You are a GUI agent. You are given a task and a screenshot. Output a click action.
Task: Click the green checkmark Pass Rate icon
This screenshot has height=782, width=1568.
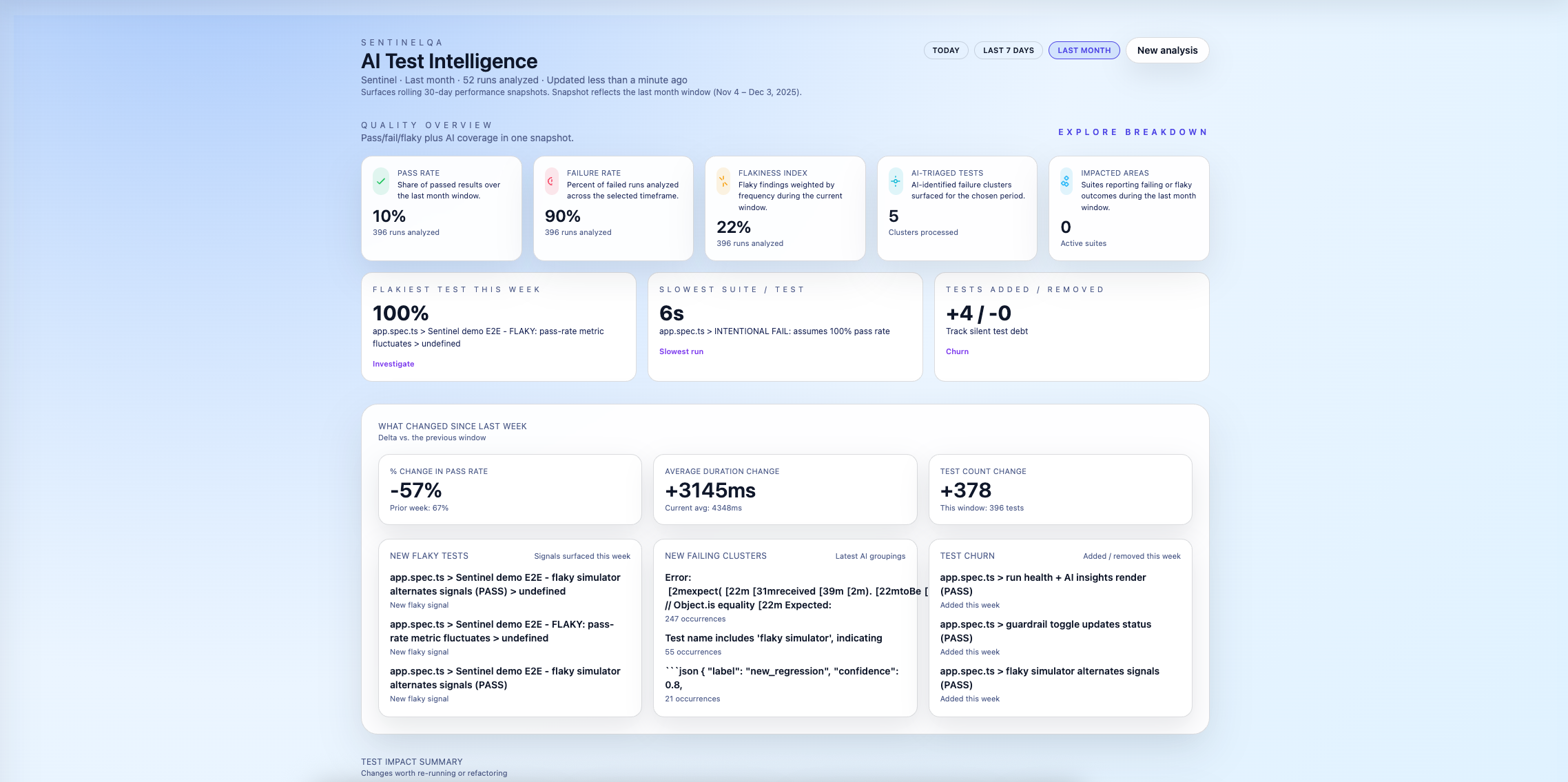[x=381, y=181]
